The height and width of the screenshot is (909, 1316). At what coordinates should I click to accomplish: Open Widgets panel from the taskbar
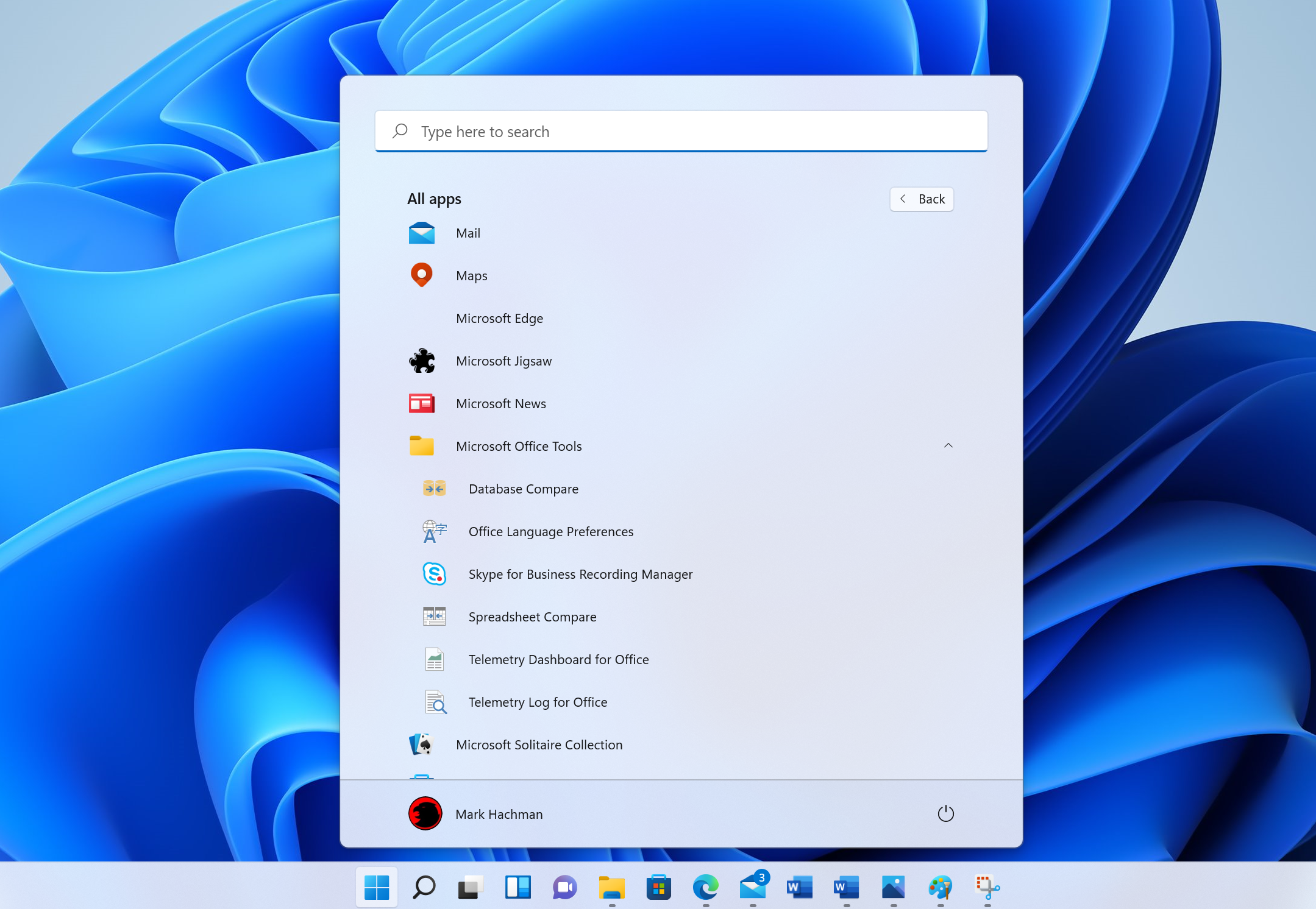518,887
